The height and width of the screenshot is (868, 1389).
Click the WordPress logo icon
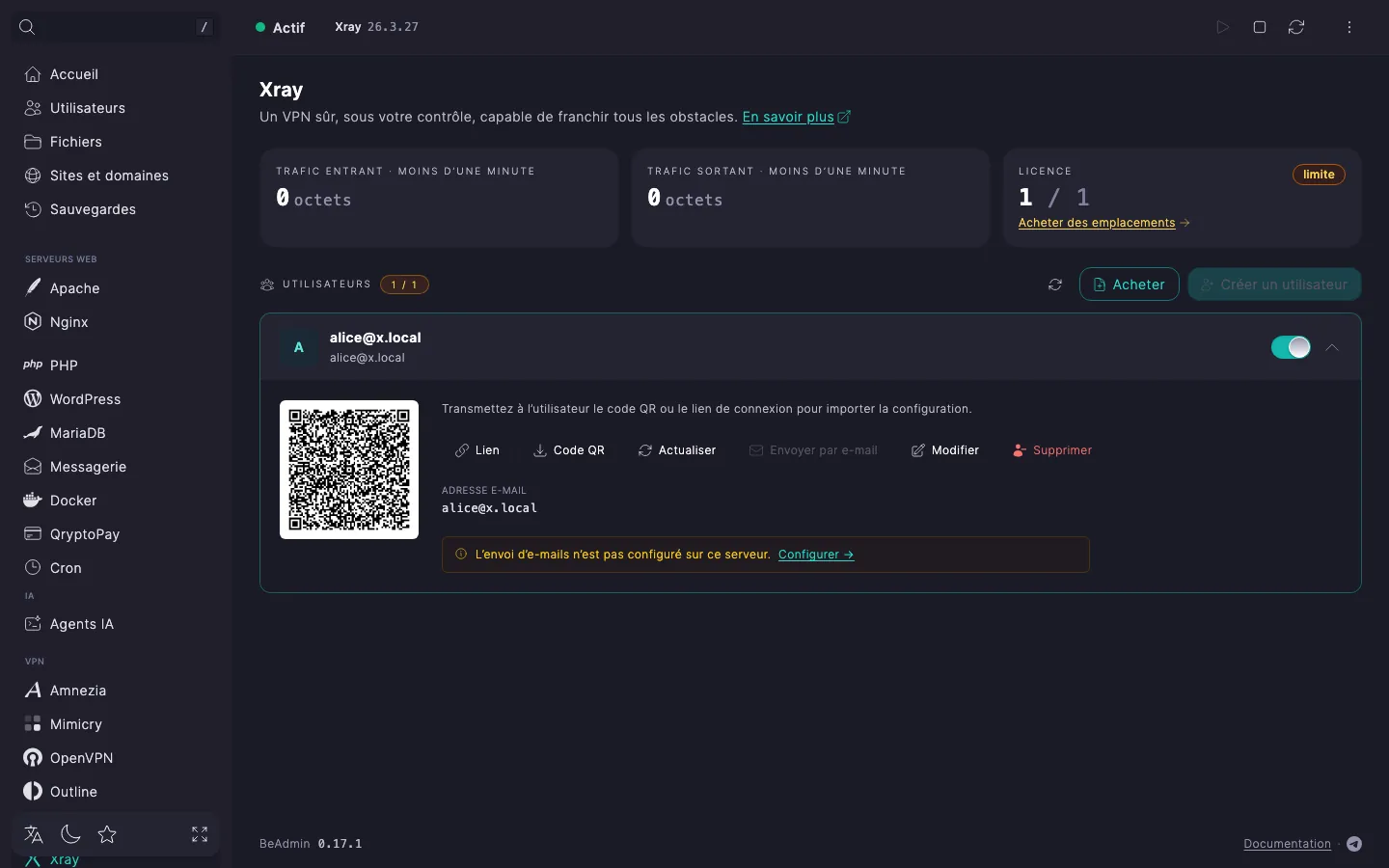click(x=33, y=399)
